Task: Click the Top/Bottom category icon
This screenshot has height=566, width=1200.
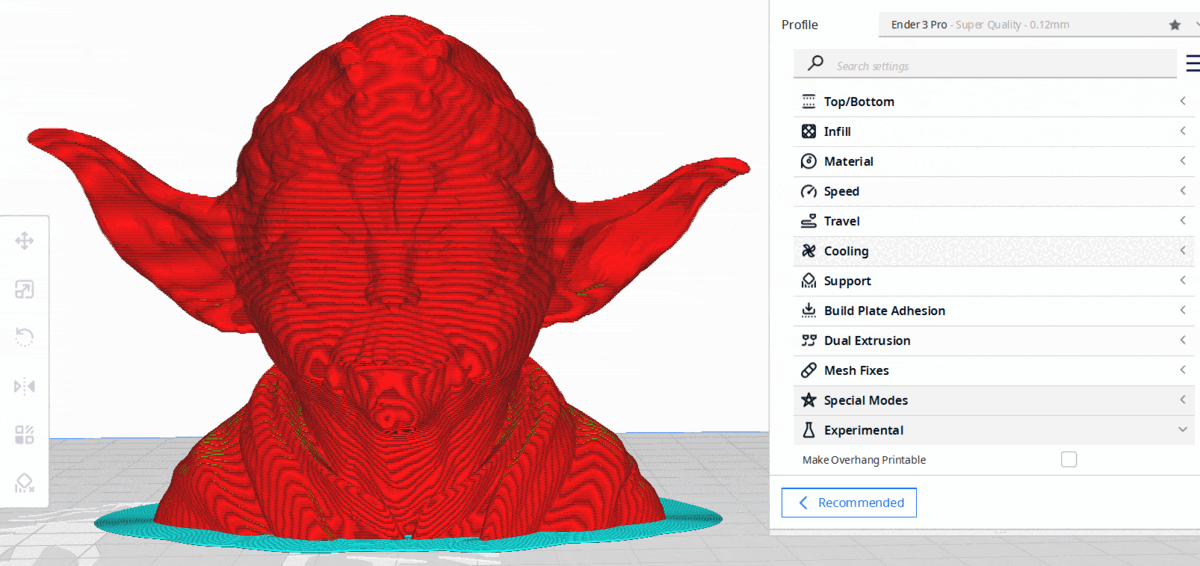Action: (x=809, y=102)
